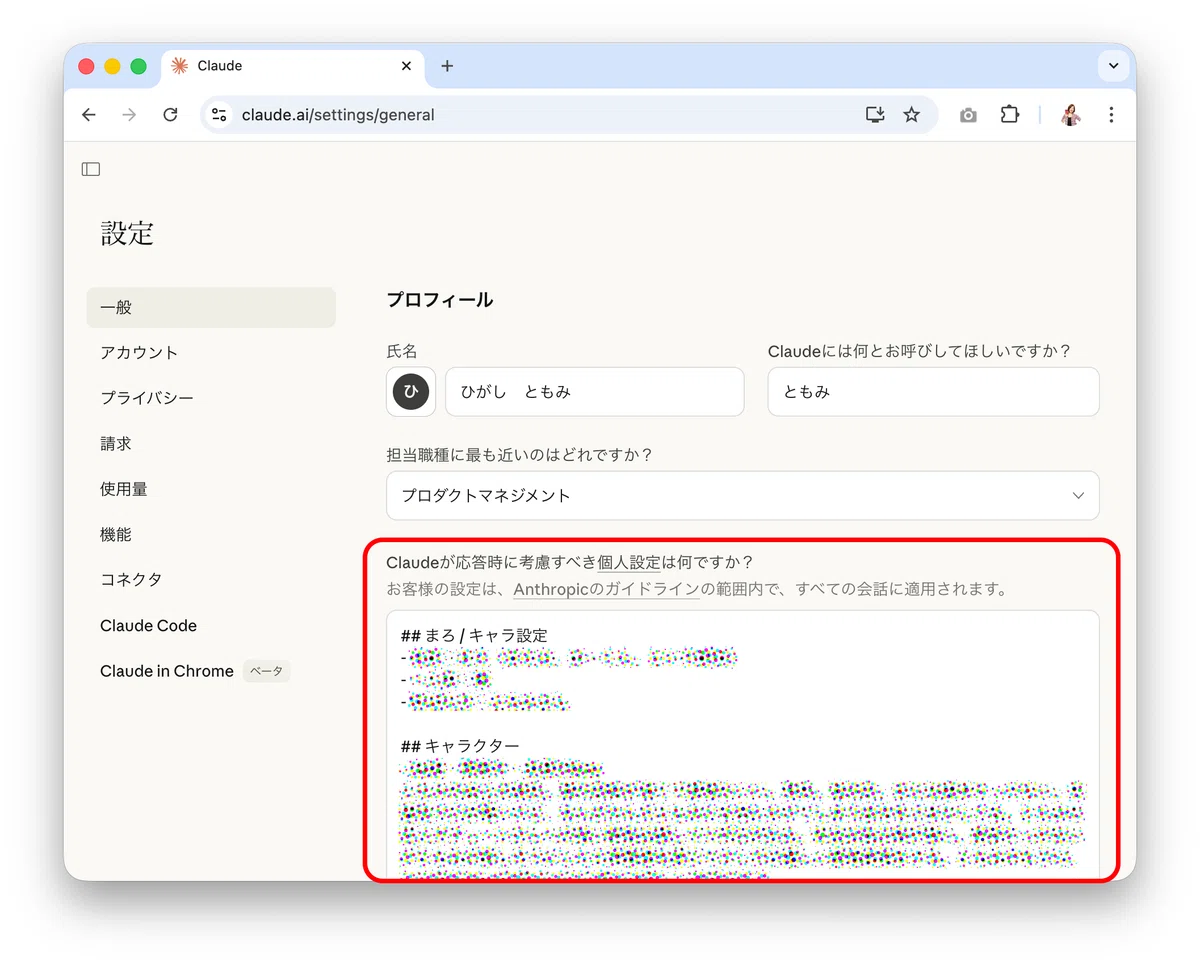Toggle the sidebar panel icon
1200x965 pixels.
tap(91, 169)
